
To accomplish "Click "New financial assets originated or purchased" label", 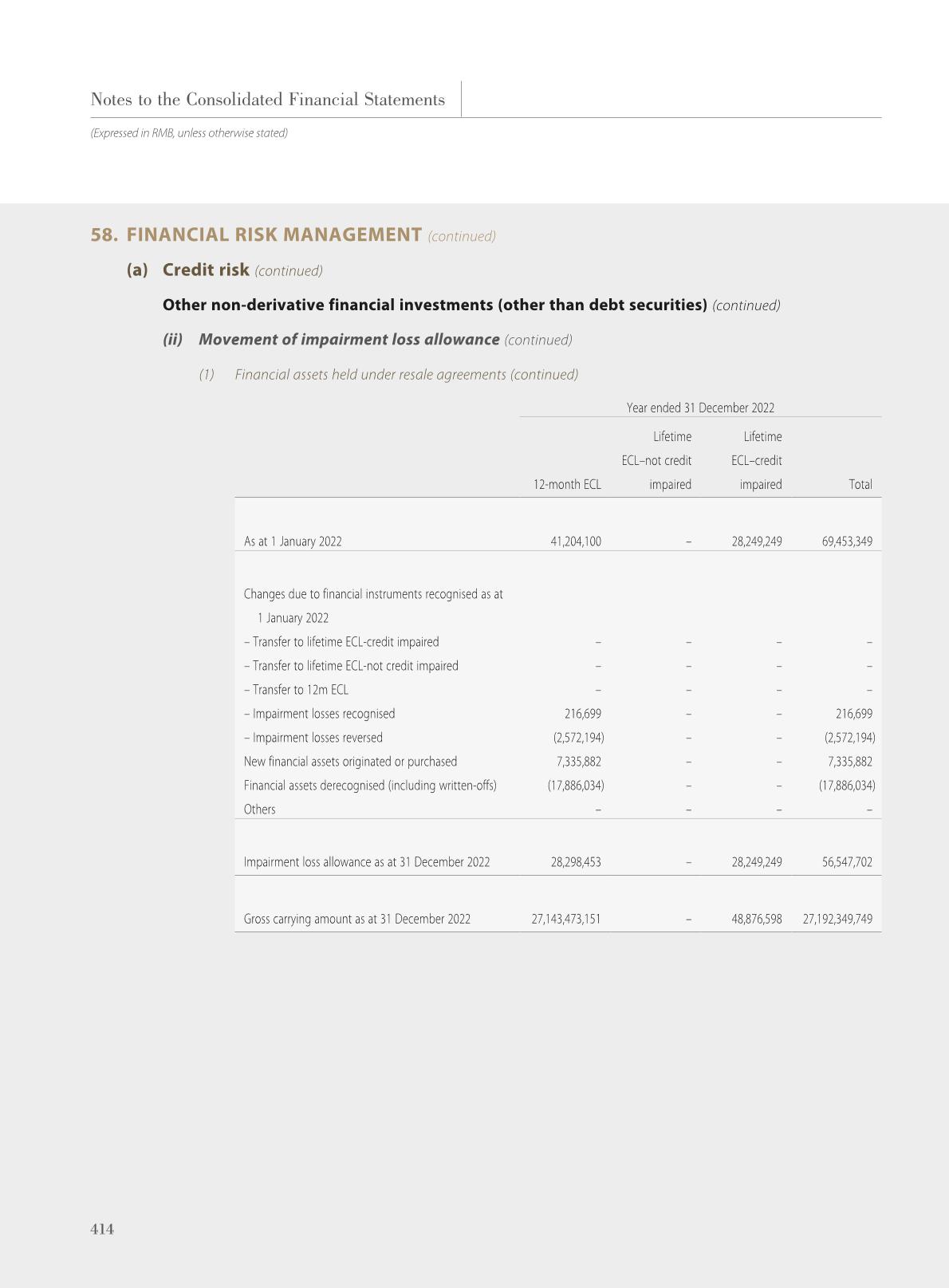I will click(x=350, y=762).
